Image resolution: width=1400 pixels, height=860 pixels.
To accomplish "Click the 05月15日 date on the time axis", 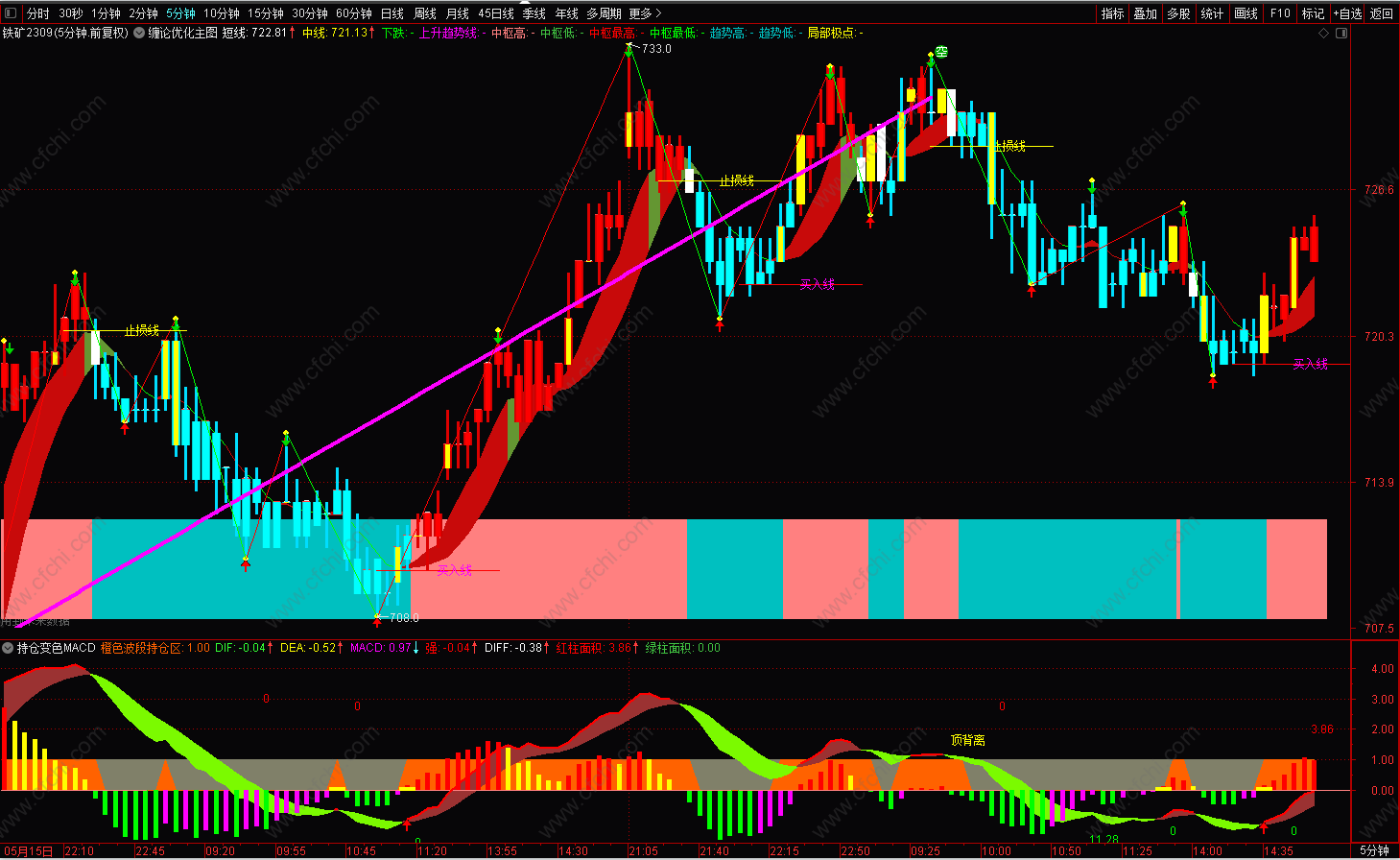I will coord(30,851).
